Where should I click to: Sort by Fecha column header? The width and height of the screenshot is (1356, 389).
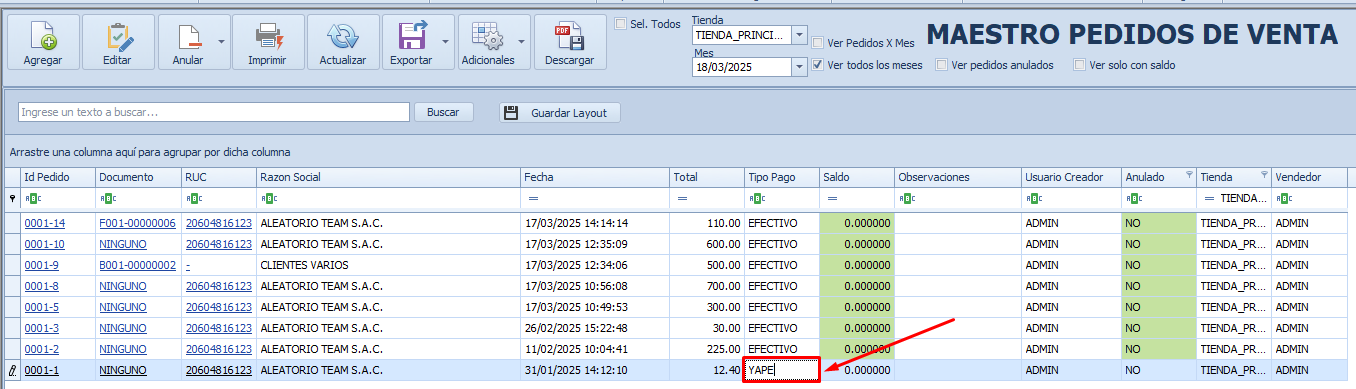[595, 177]
